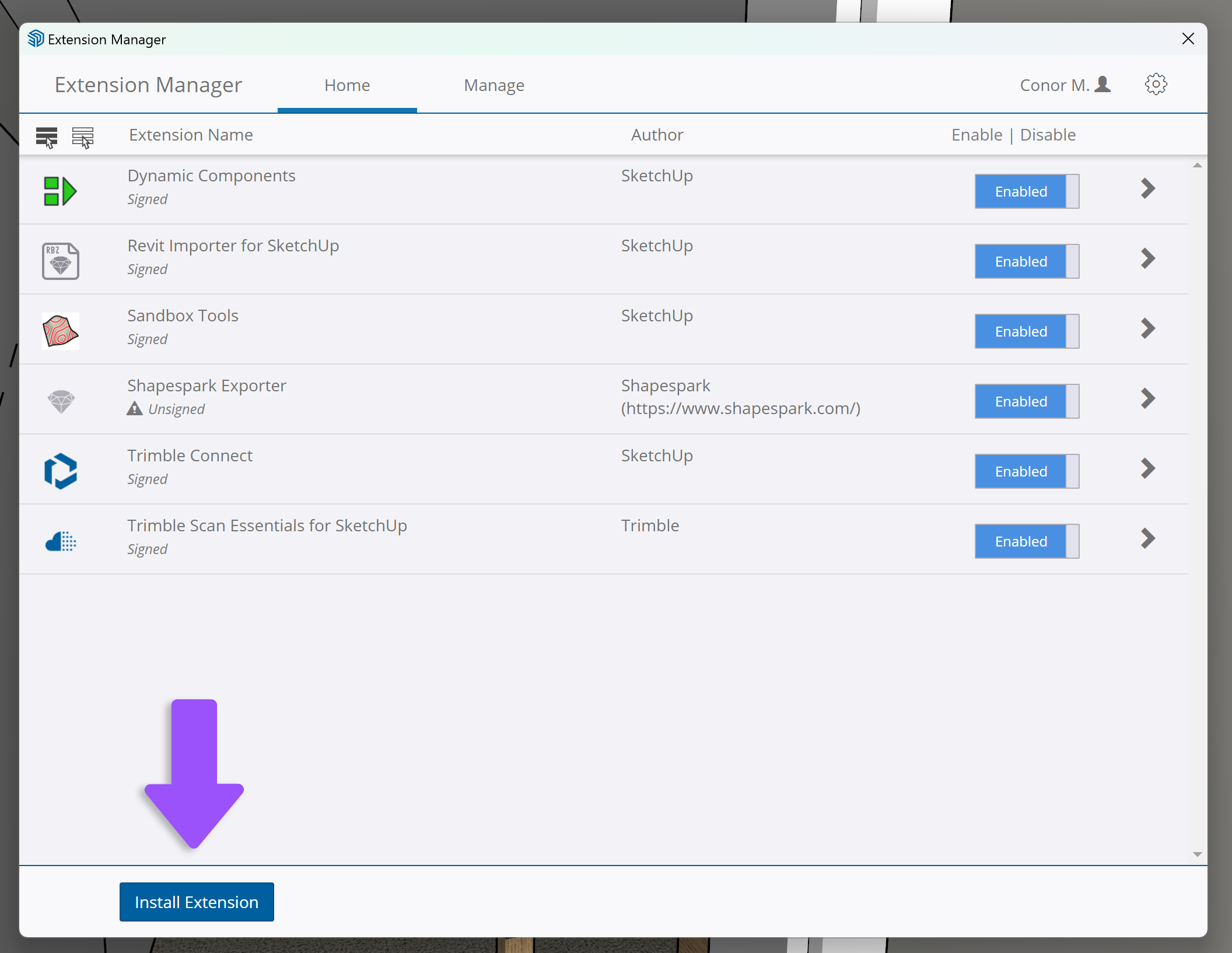Click Signed label under Dynamic Components
Screen dimensions: 1232x953
click(x=147, y=199)
